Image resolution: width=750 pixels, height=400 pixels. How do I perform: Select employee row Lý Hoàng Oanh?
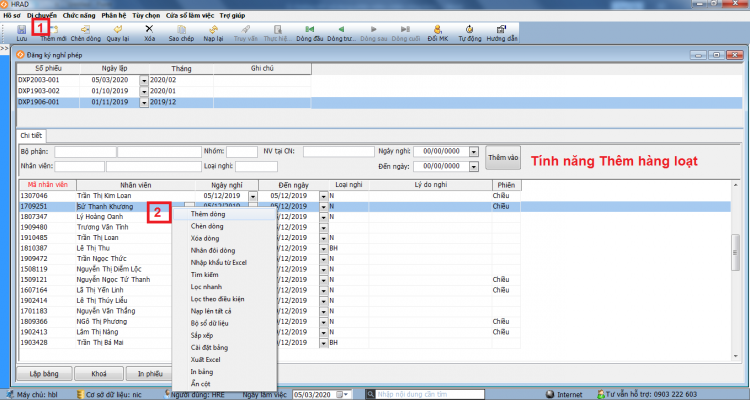(x=375, y=217)
